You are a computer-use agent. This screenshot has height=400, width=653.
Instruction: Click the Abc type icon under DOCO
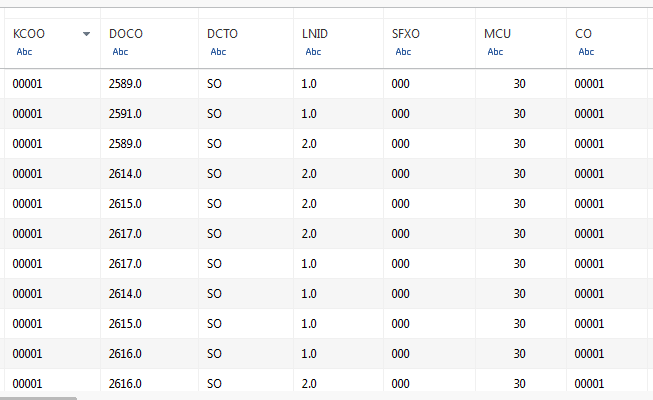(120, 52)
